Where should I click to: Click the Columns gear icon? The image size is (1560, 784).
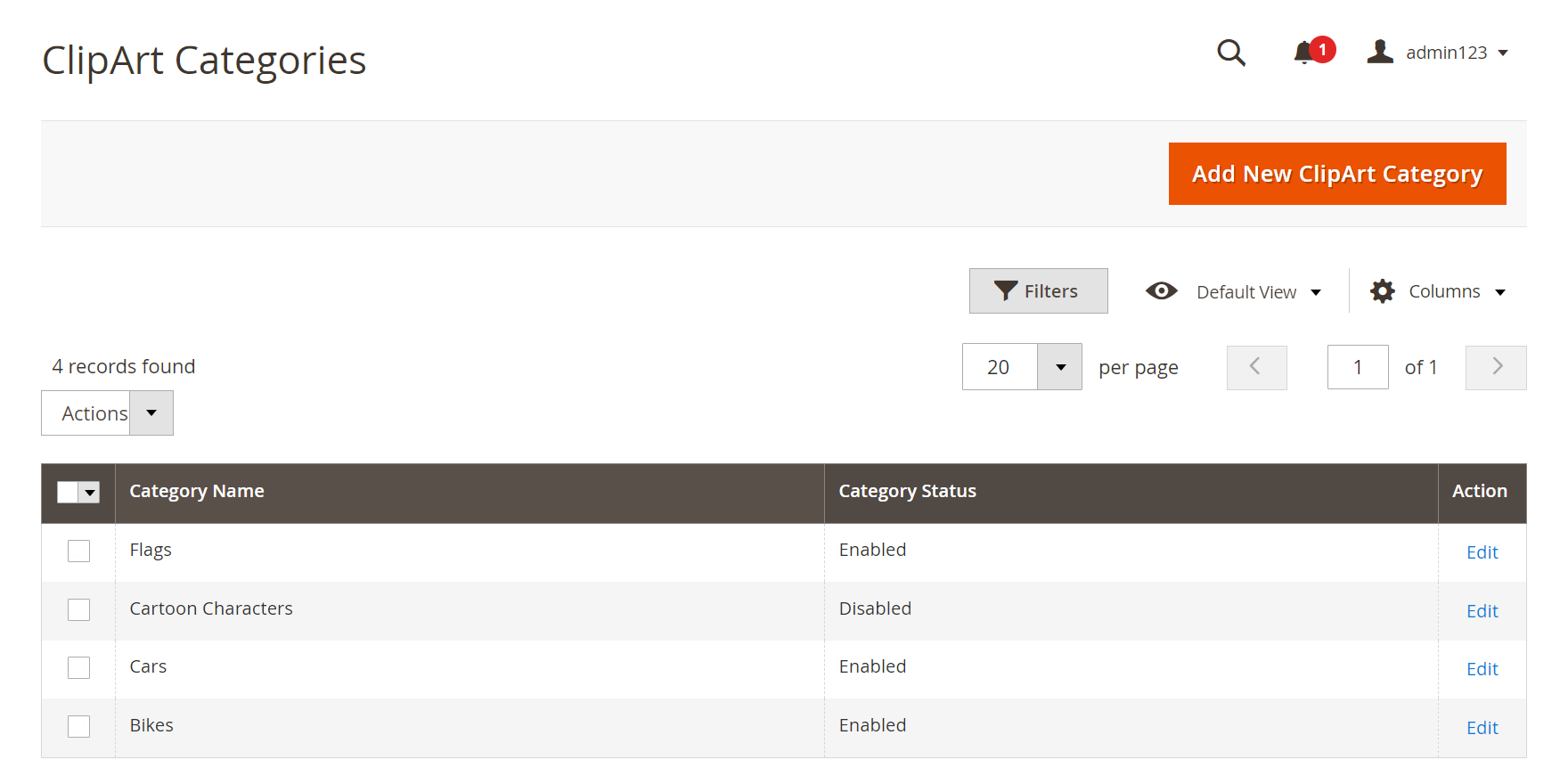tap(1382, 291)
